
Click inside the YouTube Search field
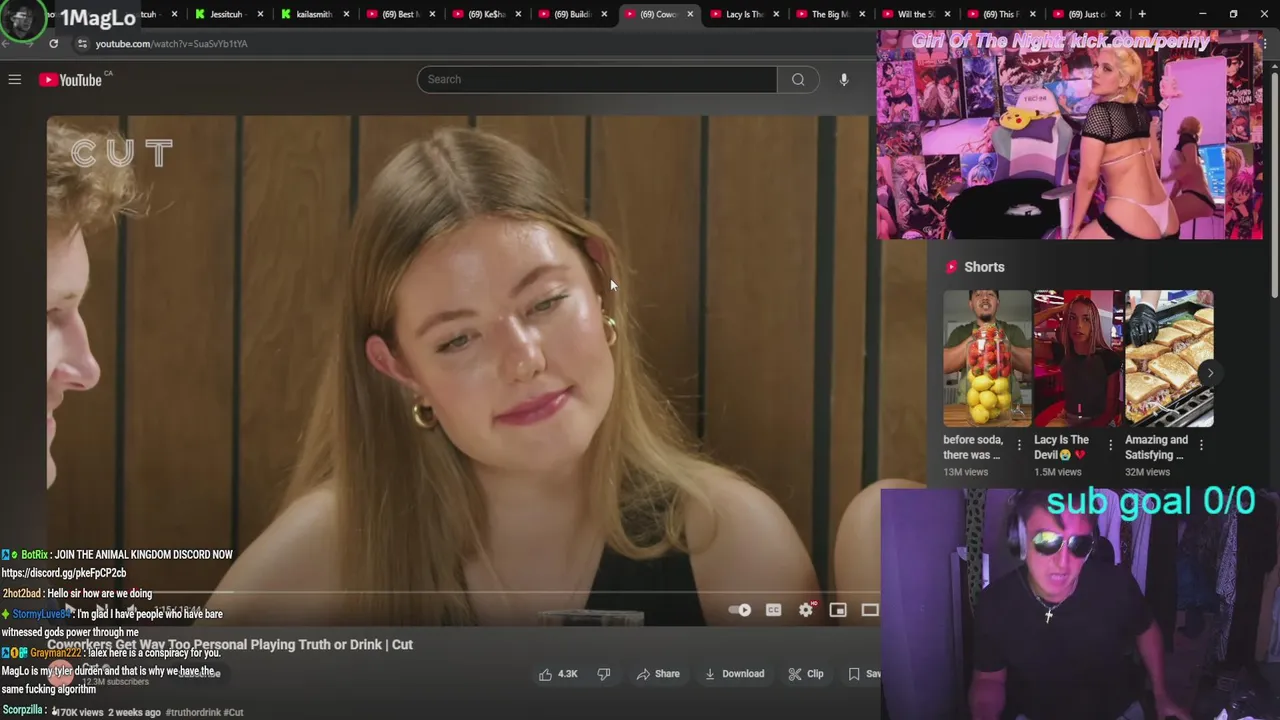point(597,79)
